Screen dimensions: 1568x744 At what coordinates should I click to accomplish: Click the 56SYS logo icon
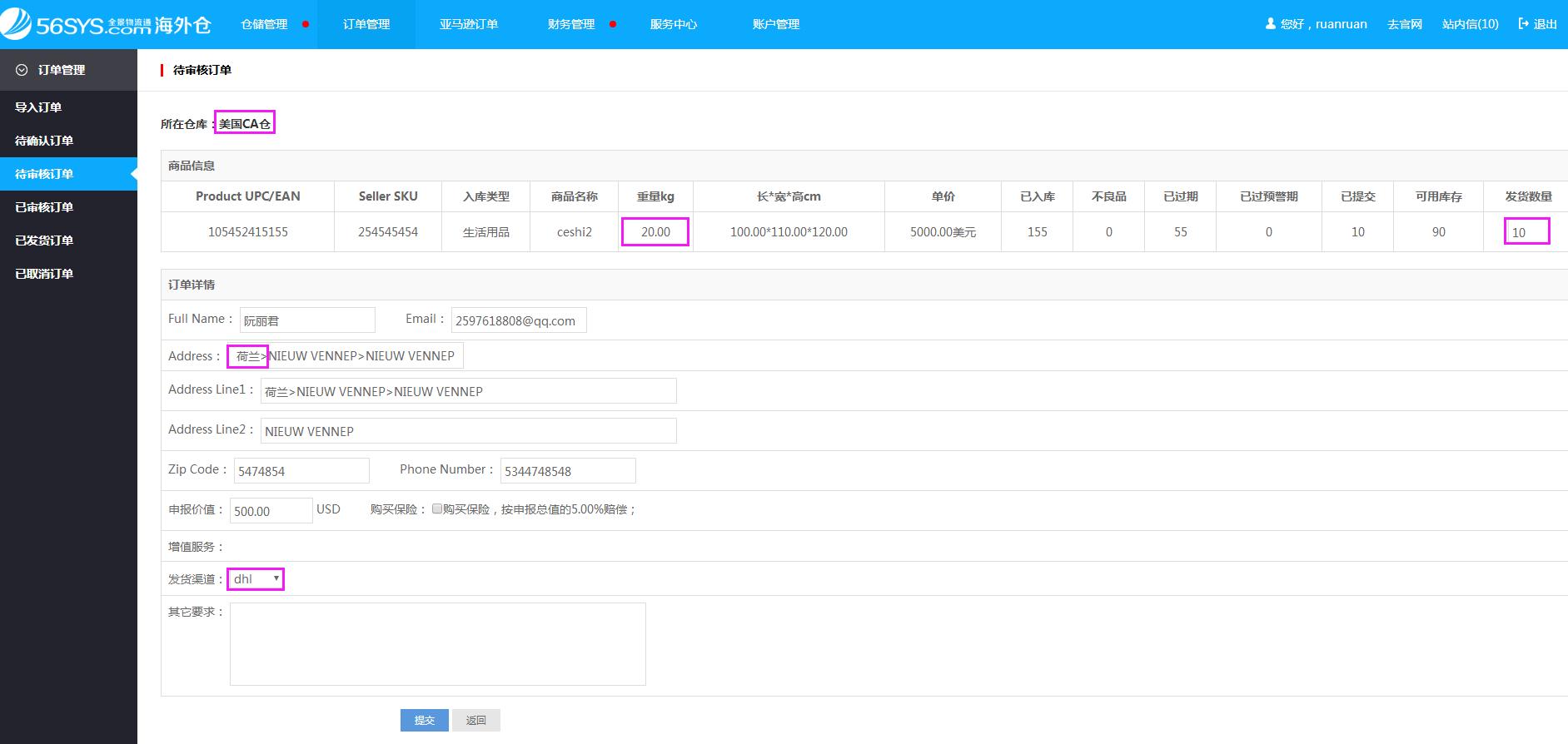(17, 23)
